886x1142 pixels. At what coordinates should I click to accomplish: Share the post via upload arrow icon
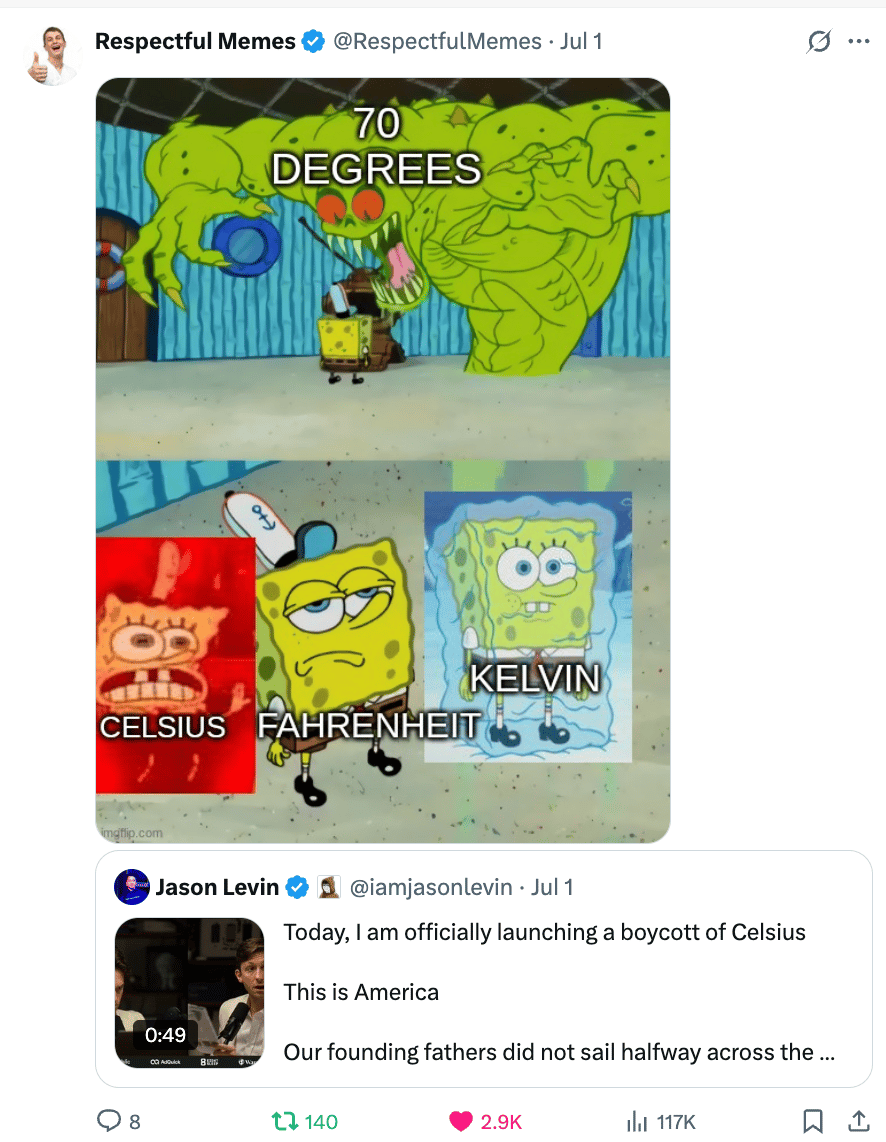pos(859,1121)
